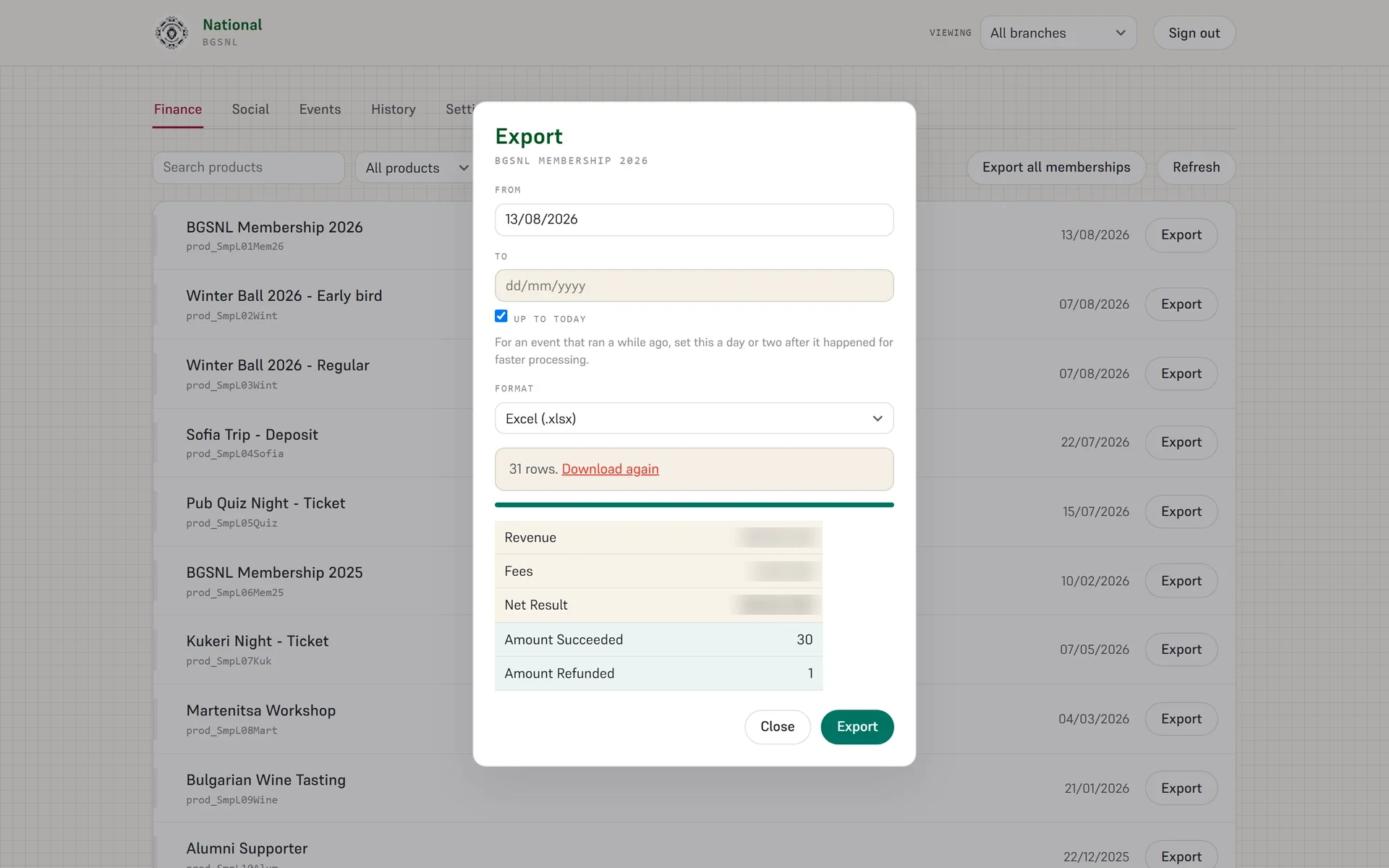
Task: Click the green export progress bar
Action: pos(694,505)
